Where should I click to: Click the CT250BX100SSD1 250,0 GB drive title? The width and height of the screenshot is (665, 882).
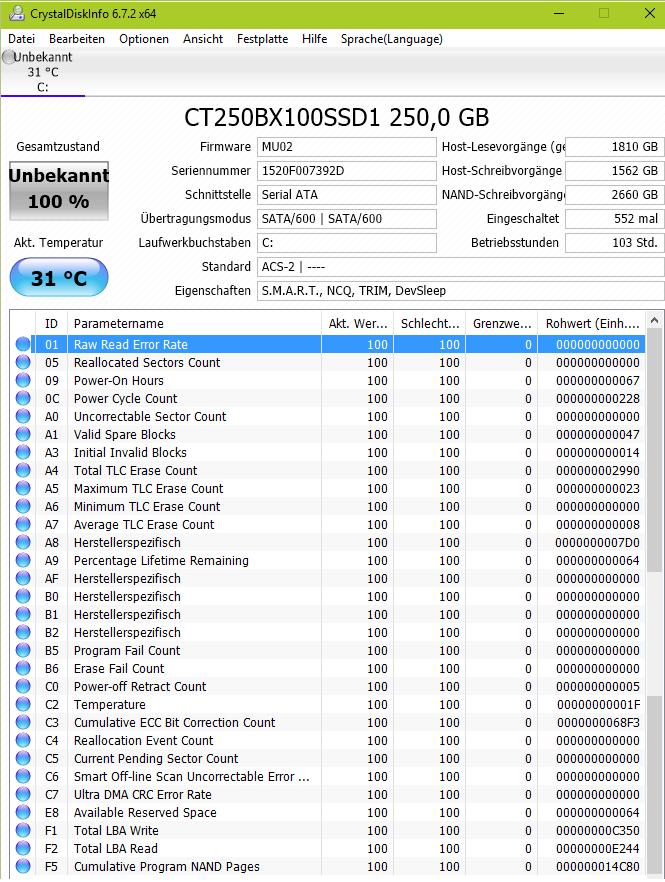point(336,118)
